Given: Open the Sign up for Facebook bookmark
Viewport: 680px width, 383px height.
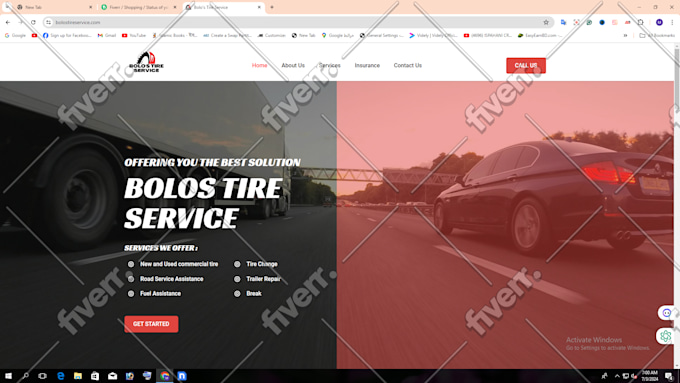Looking at the screenshot, I should click(x=67, y=35).
